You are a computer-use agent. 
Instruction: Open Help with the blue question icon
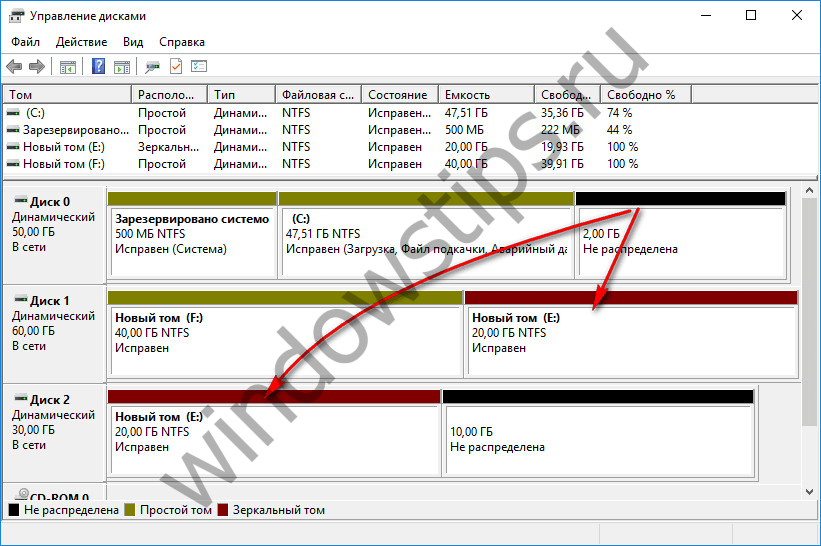click(99, 67)
